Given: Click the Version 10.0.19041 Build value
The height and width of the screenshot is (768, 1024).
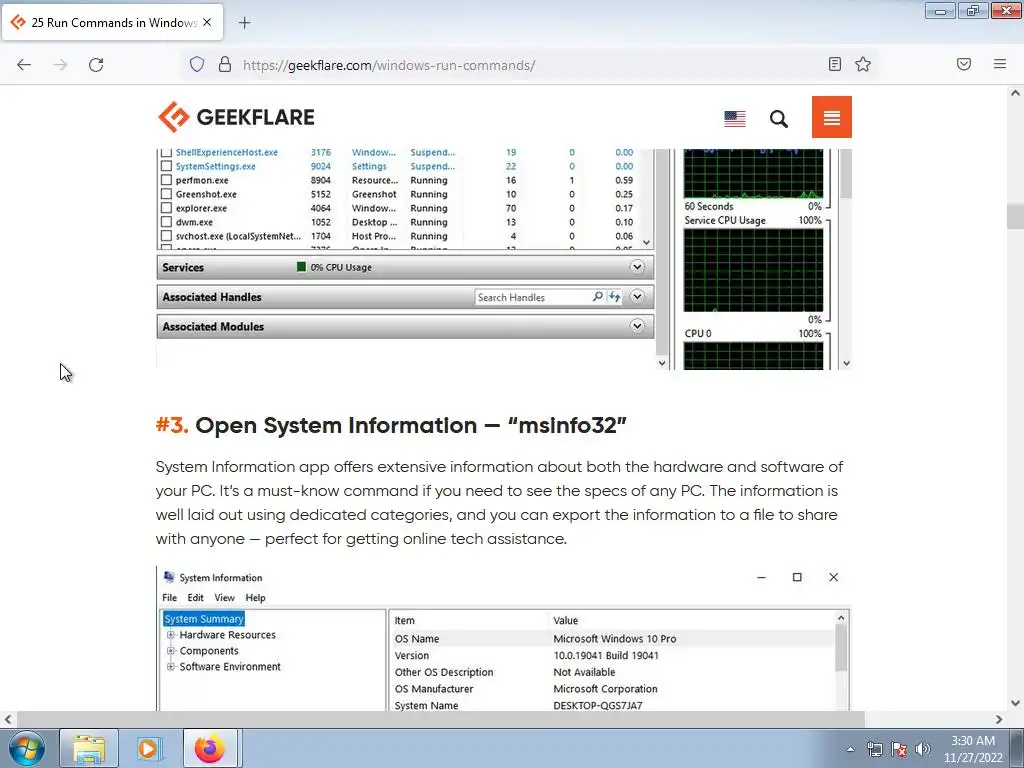Looking at the screenshot, I should [606, 656].
